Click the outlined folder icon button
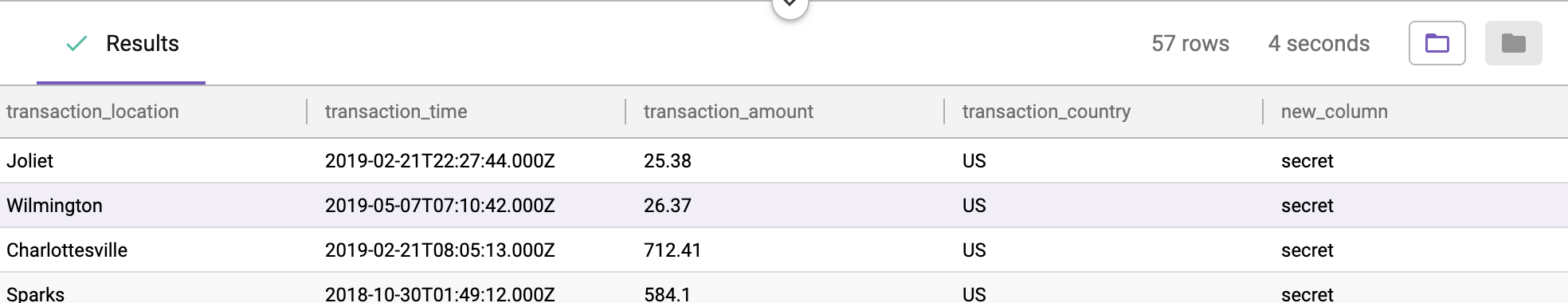The width and height of the screenshot is (1568, 303). [x=1437, y=43]
